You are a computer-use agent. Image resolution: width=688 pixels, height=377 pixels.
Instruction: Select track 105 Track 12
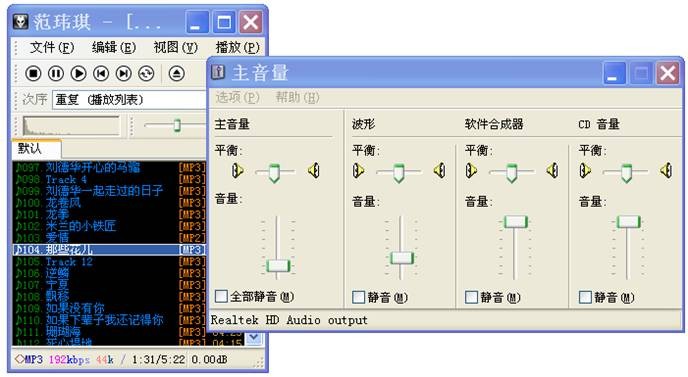tap(109, 262)
